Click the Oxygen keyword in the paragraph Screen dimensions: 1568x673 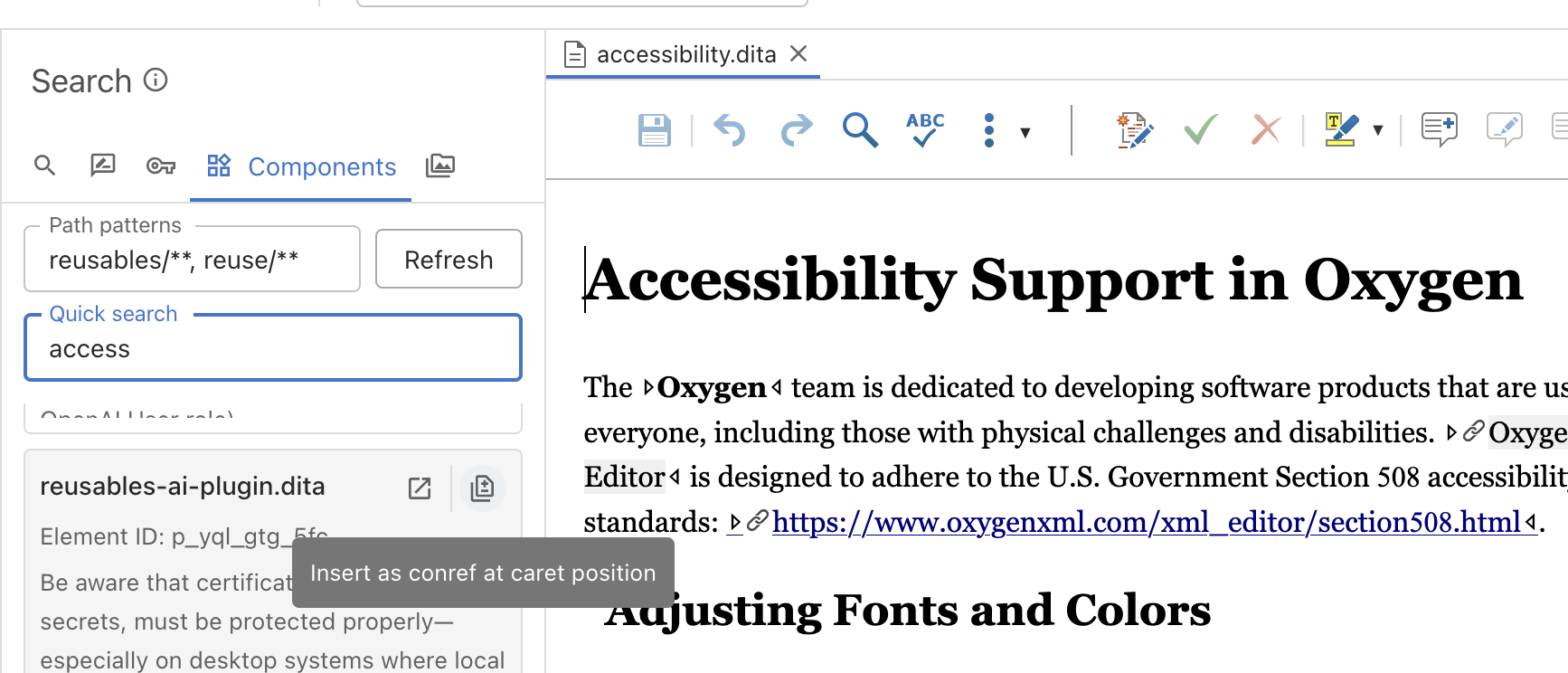tap(712, 387)
